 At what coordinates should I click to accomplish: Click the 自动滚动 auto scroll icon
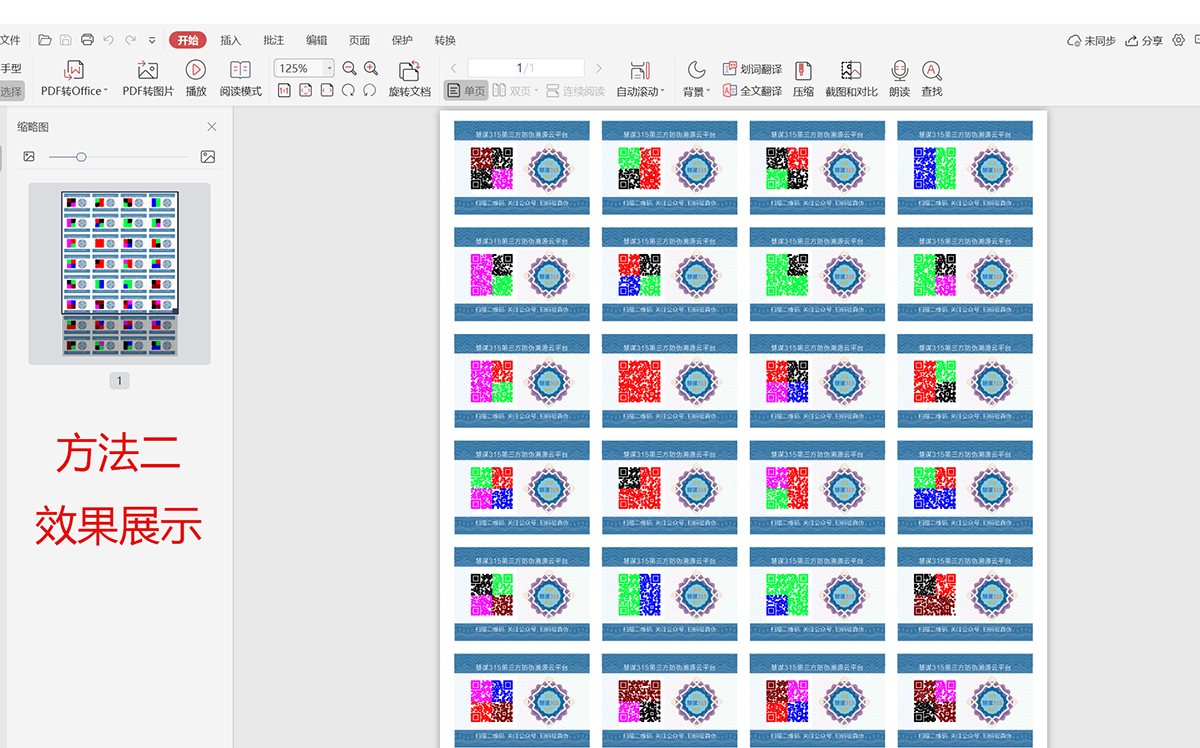[640, 70]
